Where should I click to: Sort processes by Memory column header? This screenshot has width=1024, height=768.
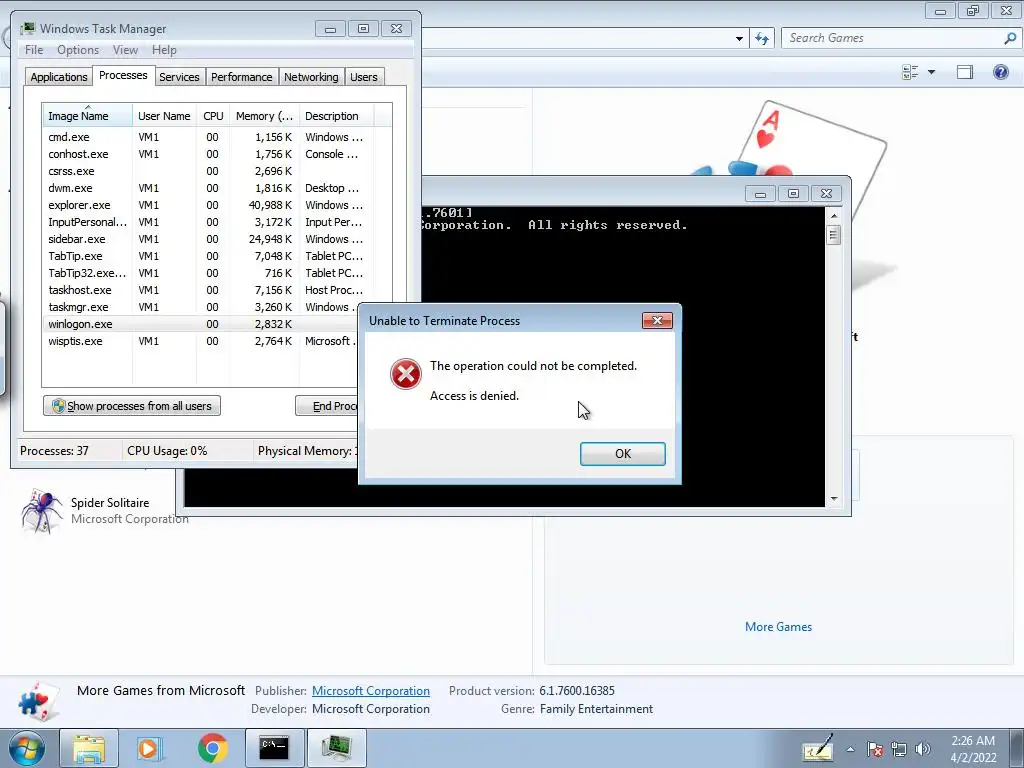[x=264, y=116]
